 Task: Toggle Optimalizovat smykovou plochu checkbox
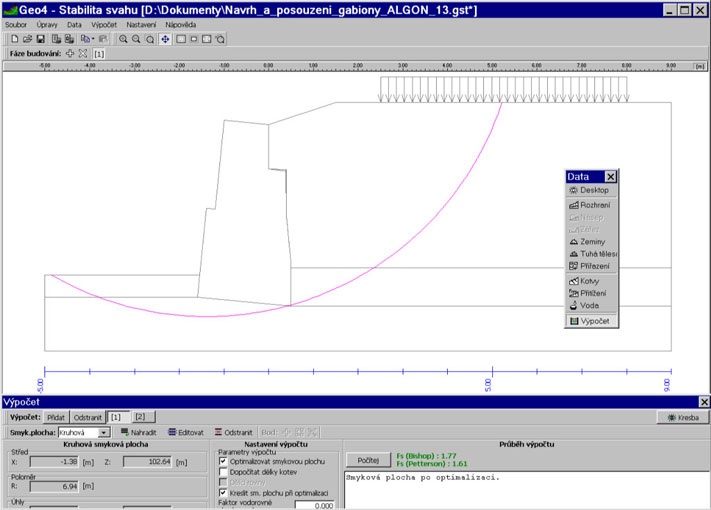pyautogui.click(x=223, y=461)
